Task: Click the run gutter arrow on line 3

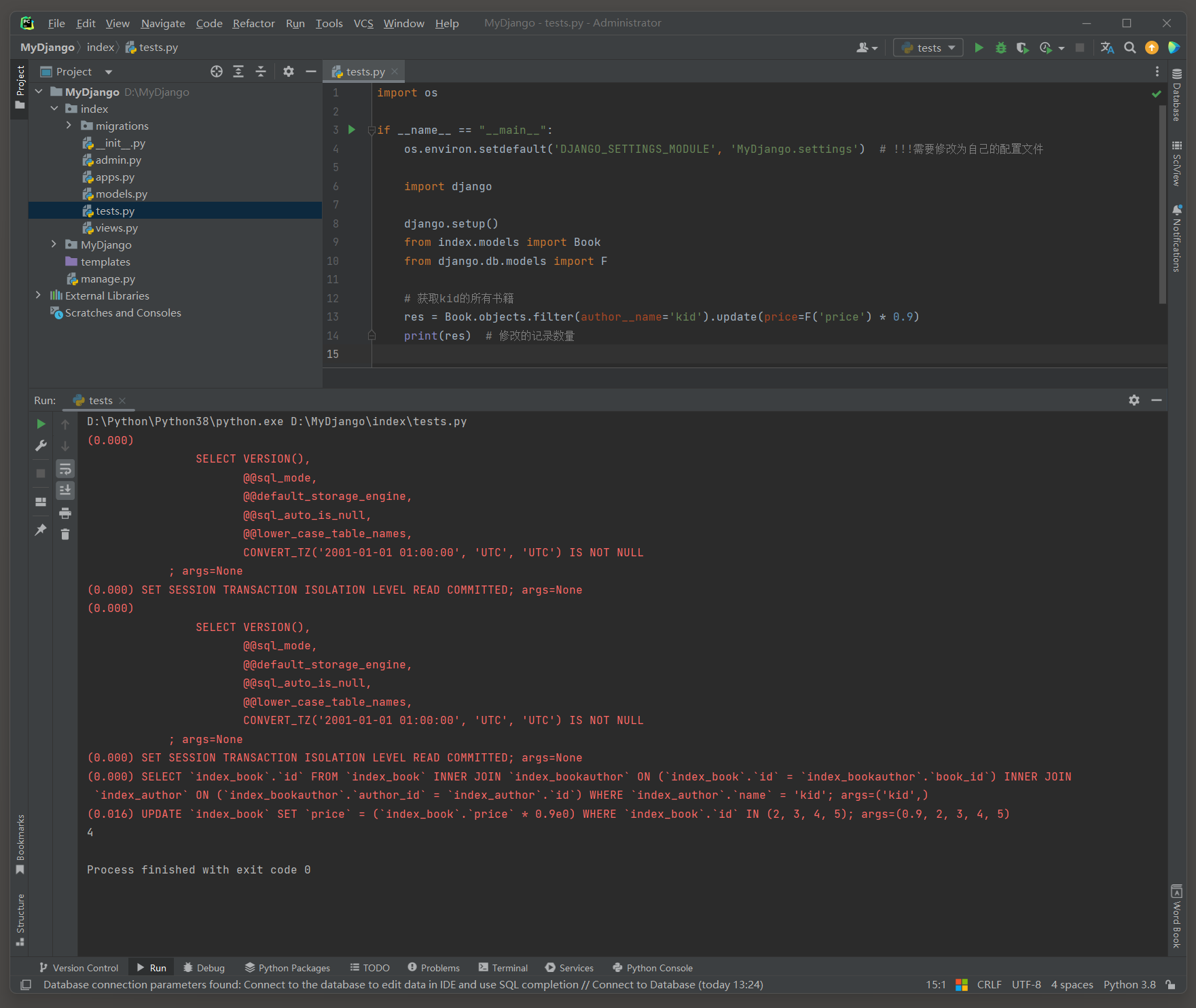Action: 352,130
